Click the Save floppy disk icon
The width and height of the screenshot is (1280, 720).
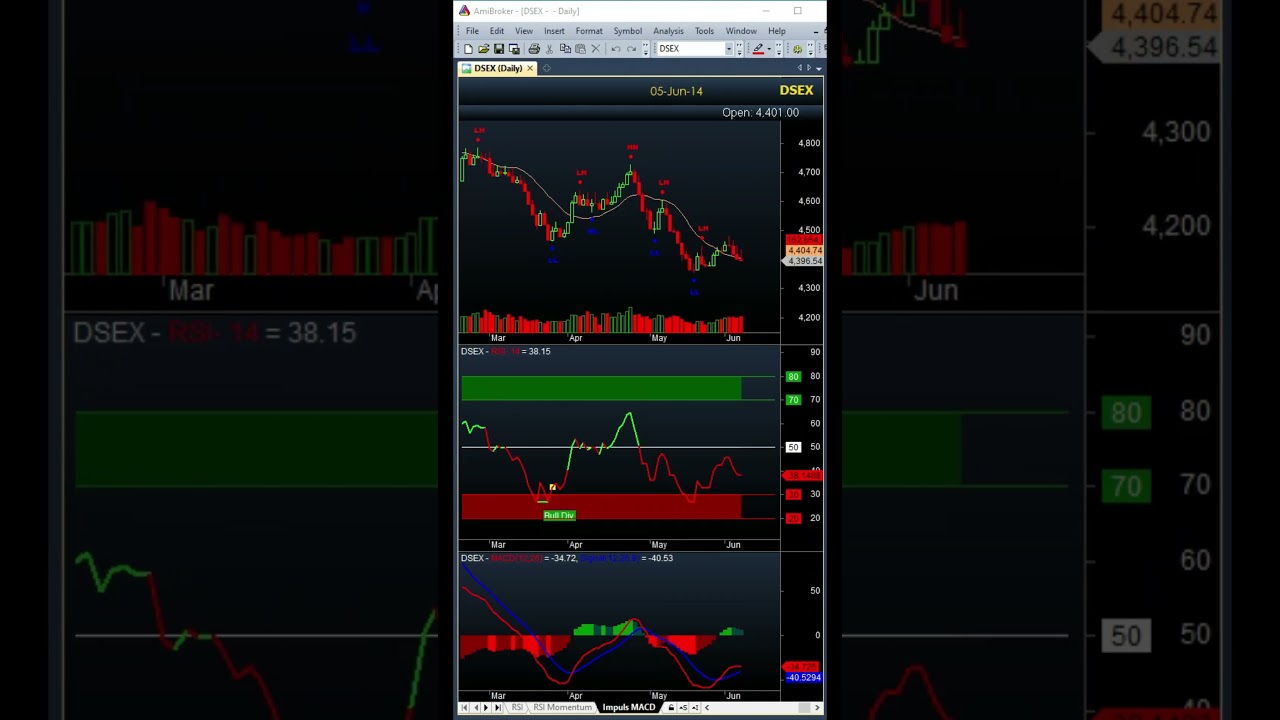[x=499, y=49]
